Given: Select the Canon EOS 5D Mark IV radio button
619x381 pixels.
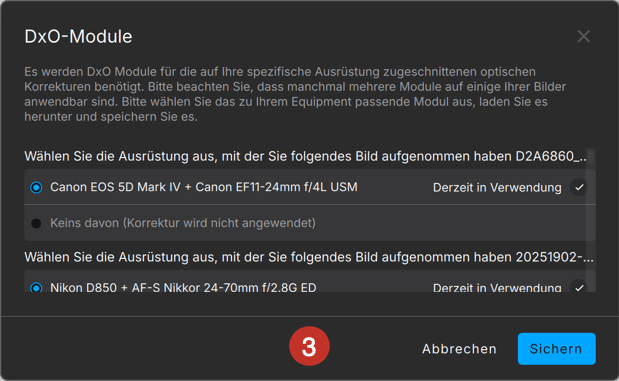Looking at the screenshot, I should coord(36,188).
